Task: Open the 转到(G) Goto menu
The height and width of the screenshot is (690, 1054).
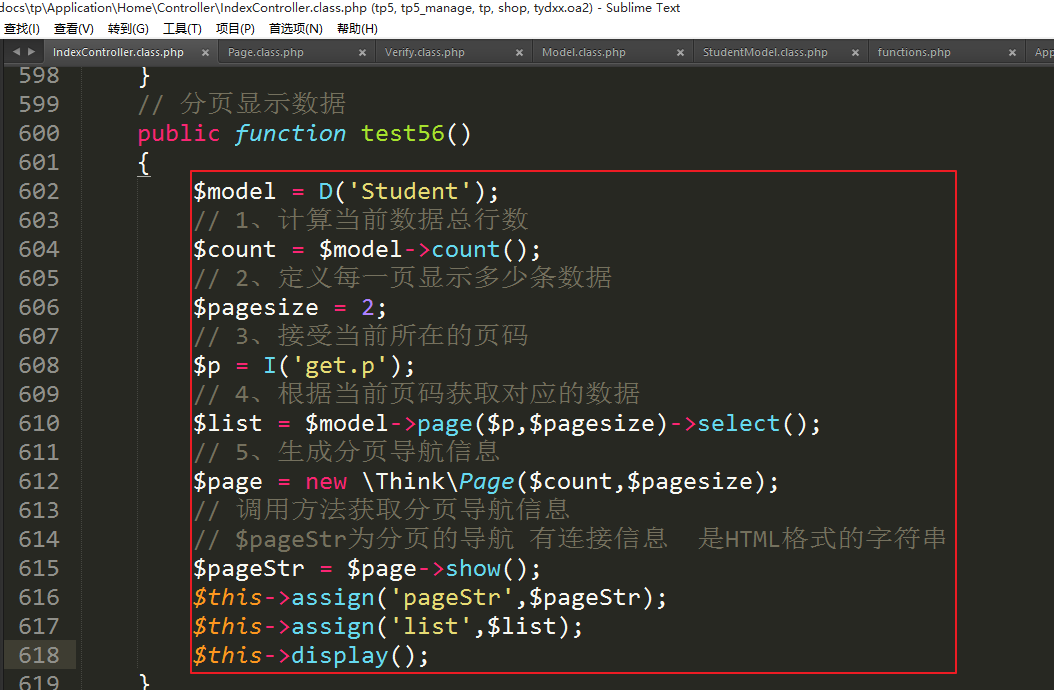Action: [128, 29]
